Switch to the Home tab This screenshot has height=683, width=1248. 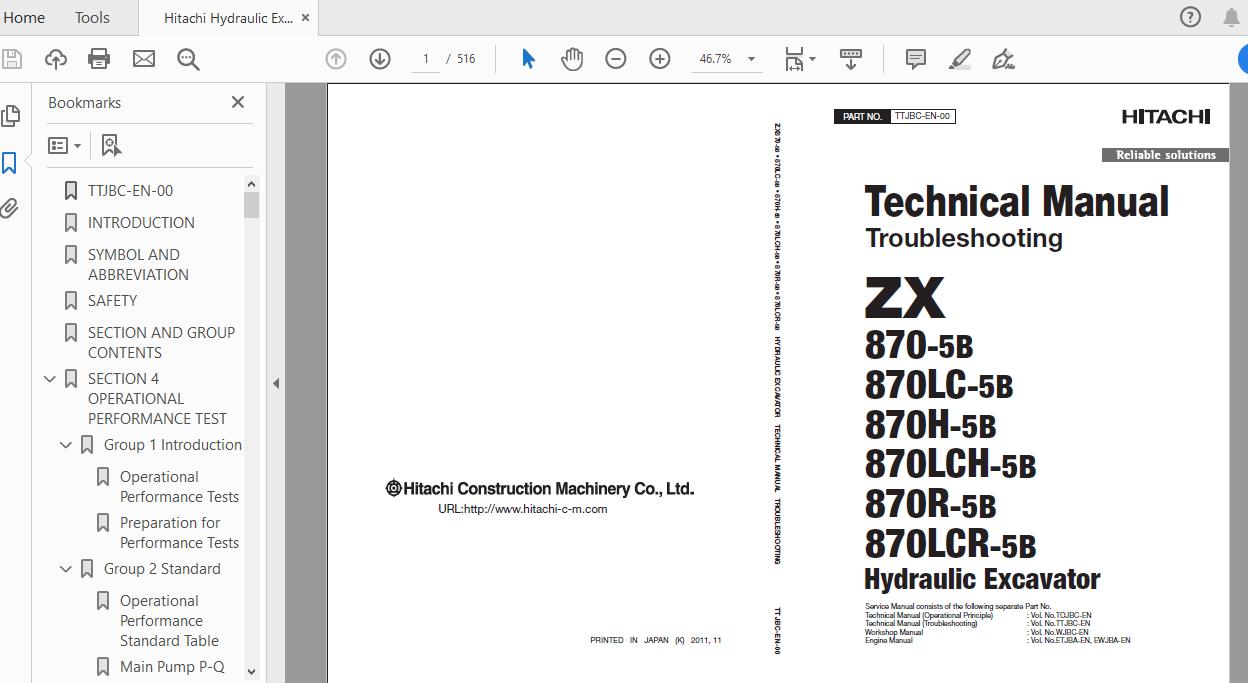pos(24,17)
